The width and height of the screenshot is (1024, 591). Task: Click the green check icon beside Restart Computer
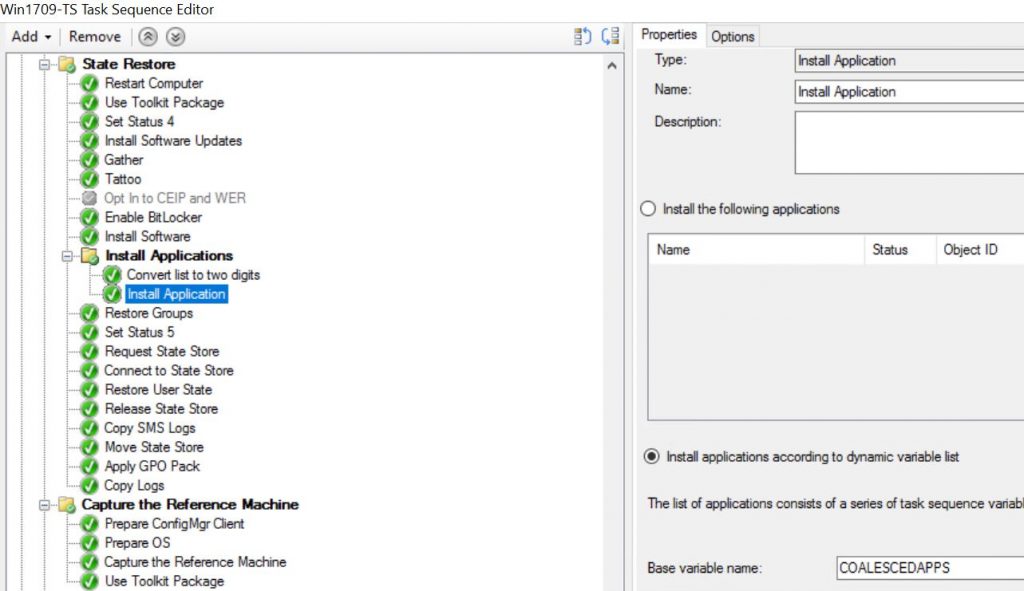click(90, 84)
